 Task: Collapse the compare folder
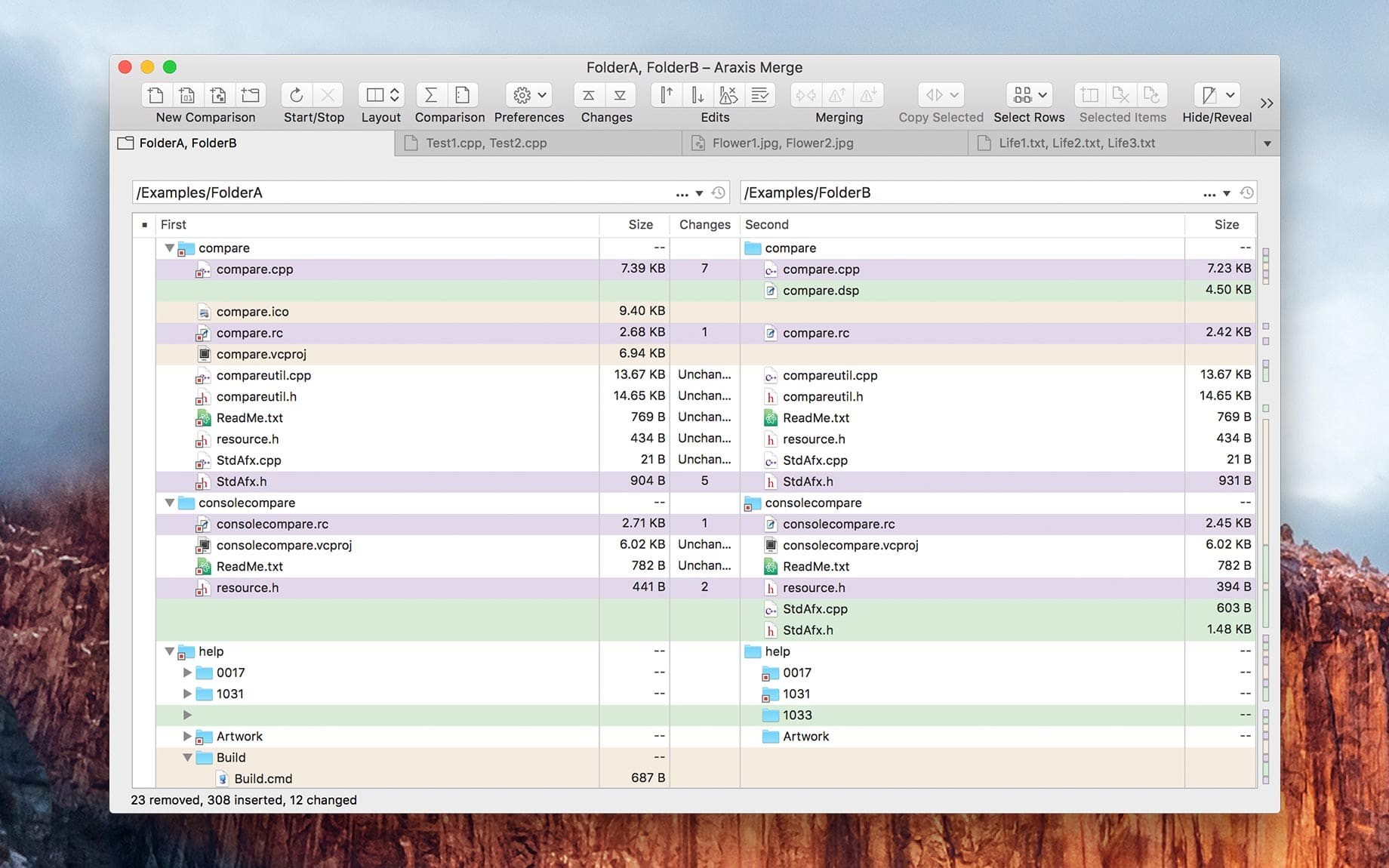coord(169,248)
